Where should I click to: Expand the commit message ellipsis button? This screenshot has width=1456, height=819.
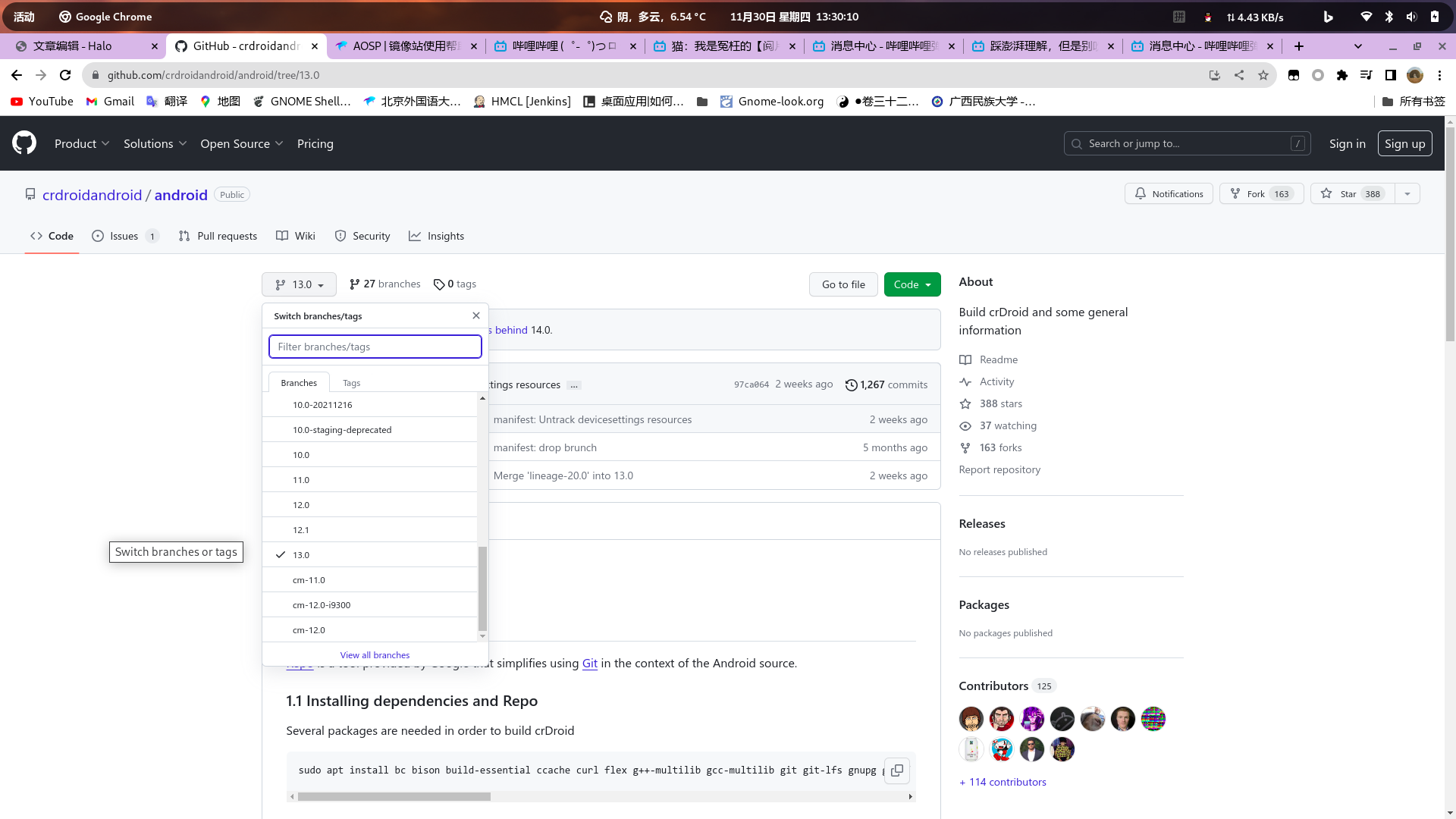(x=574, y=385)
